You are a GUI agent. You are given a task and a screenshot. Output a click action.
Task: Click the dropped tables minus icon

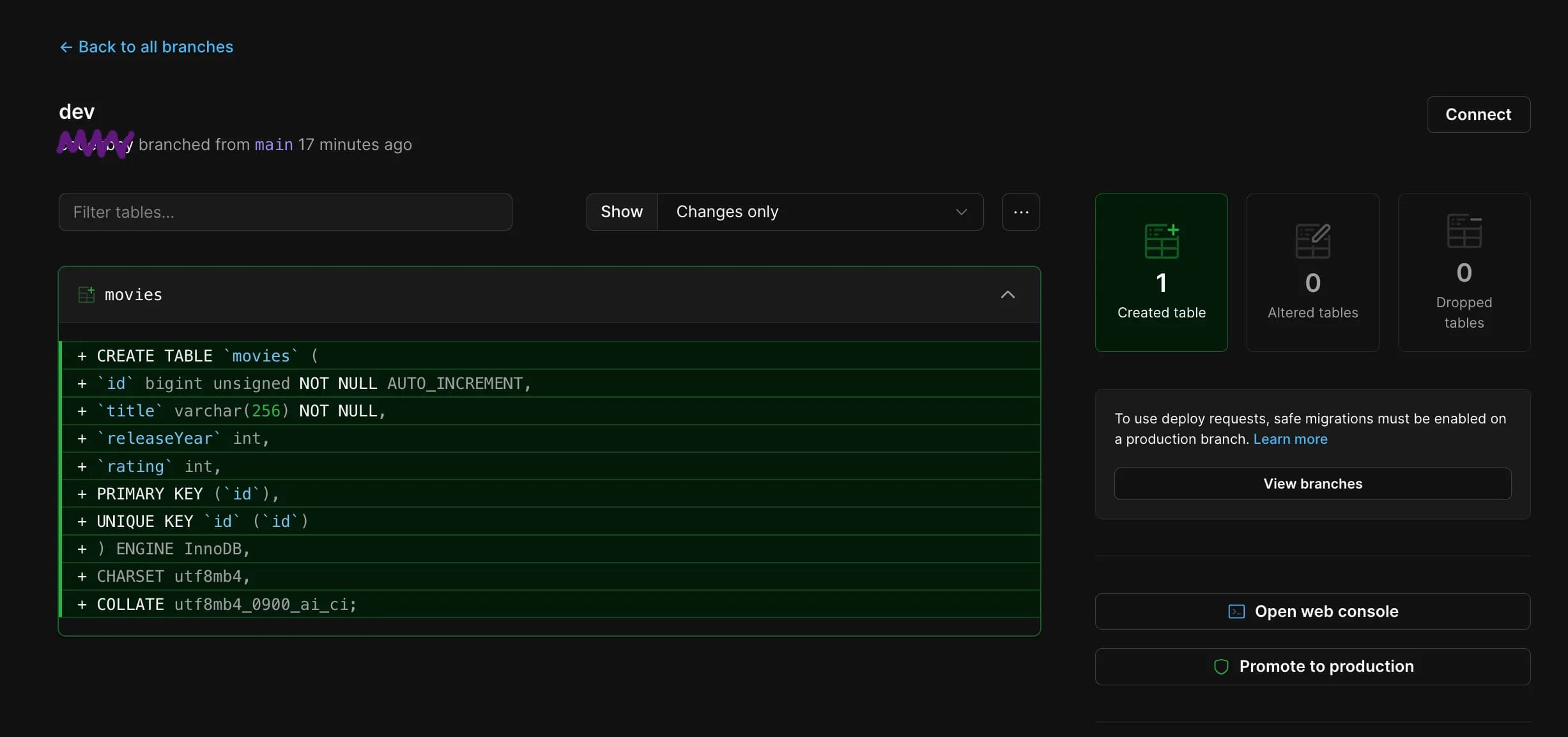pyautogui.click(x=1464, y=231)
